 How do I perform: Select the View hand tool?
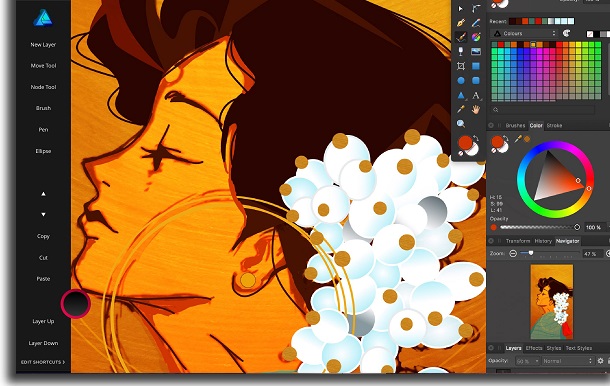[476, 110]
